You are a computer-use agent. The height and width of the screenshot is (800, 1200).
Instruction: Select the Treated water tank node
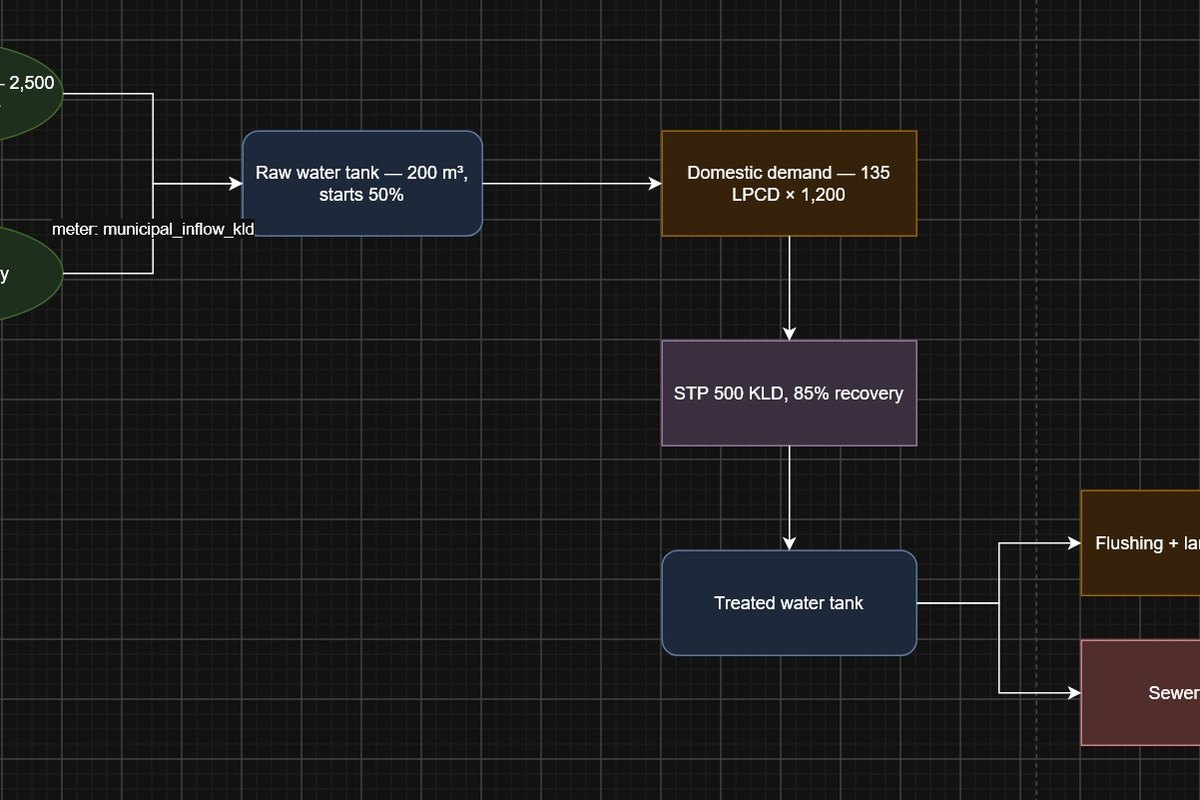789,603
